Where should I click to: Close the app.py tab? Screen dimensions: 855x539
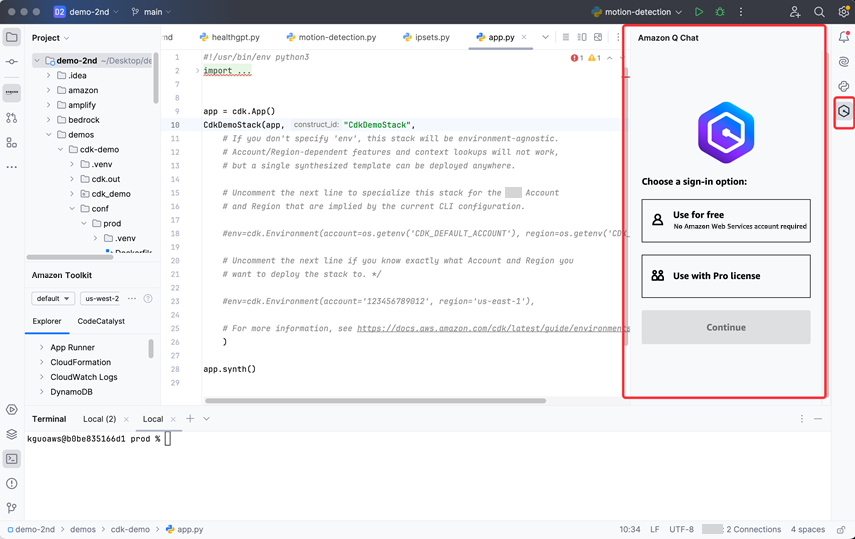524,37
